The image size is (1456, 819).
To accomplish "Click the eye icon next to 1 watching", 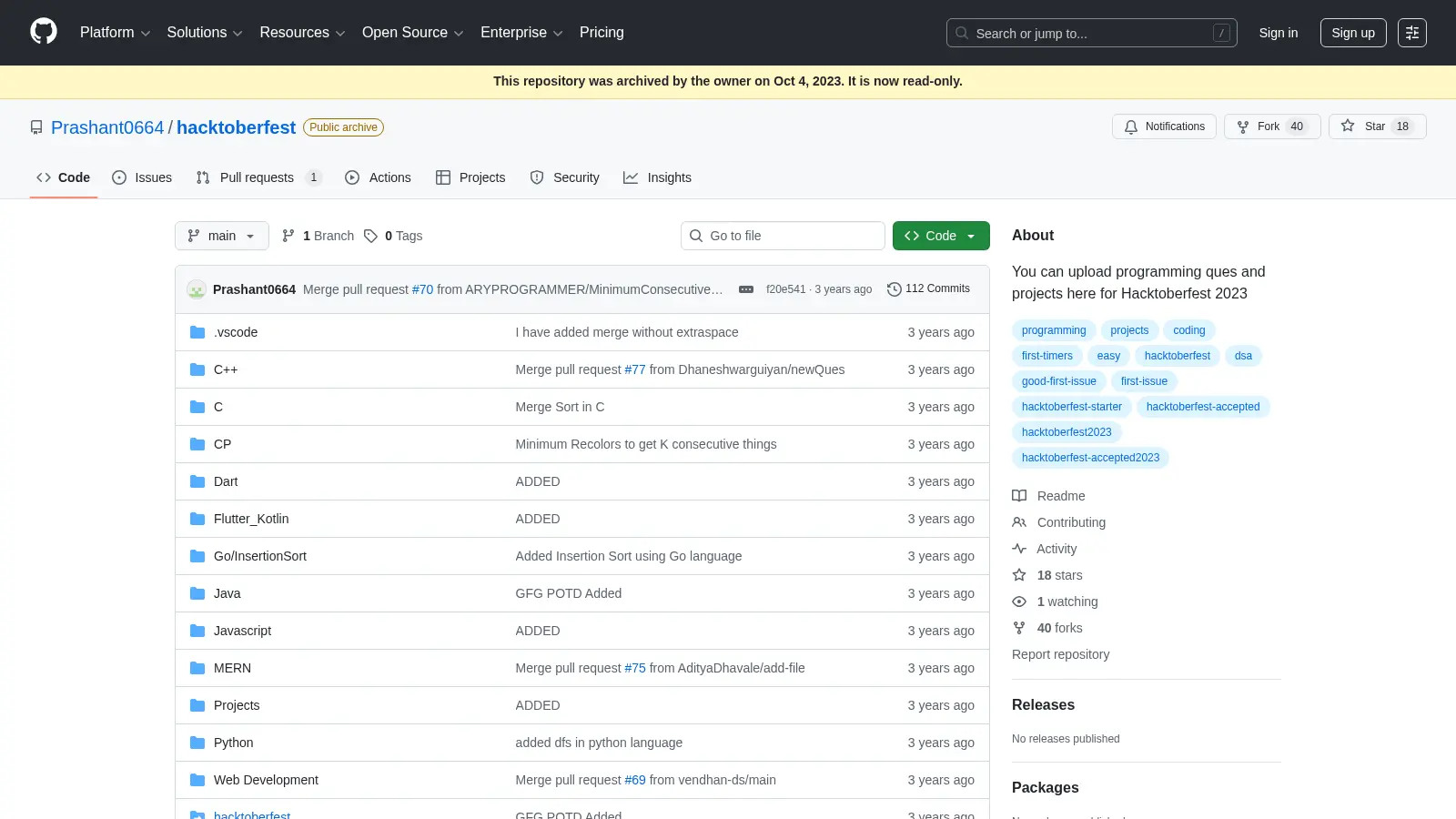I will click(x=1019, y=602).
